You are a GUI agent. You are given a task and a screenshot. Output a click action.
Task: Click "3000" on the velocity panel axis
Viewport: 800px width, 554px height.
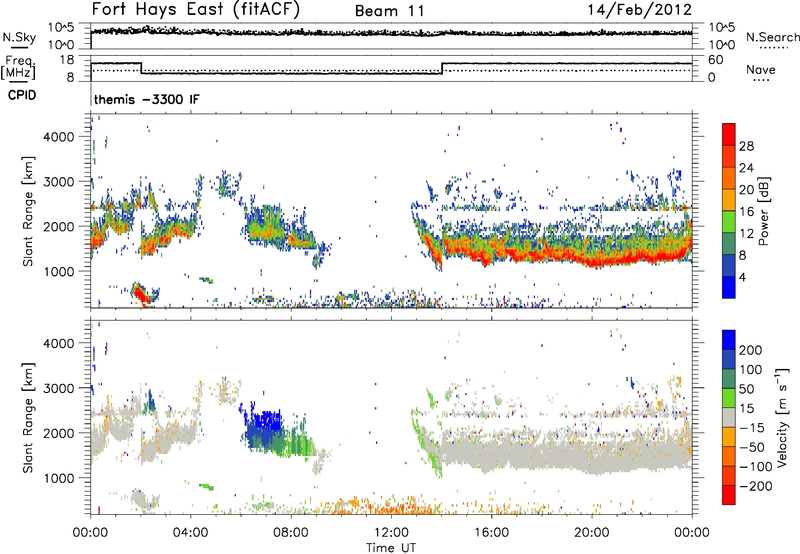(59, 388)
